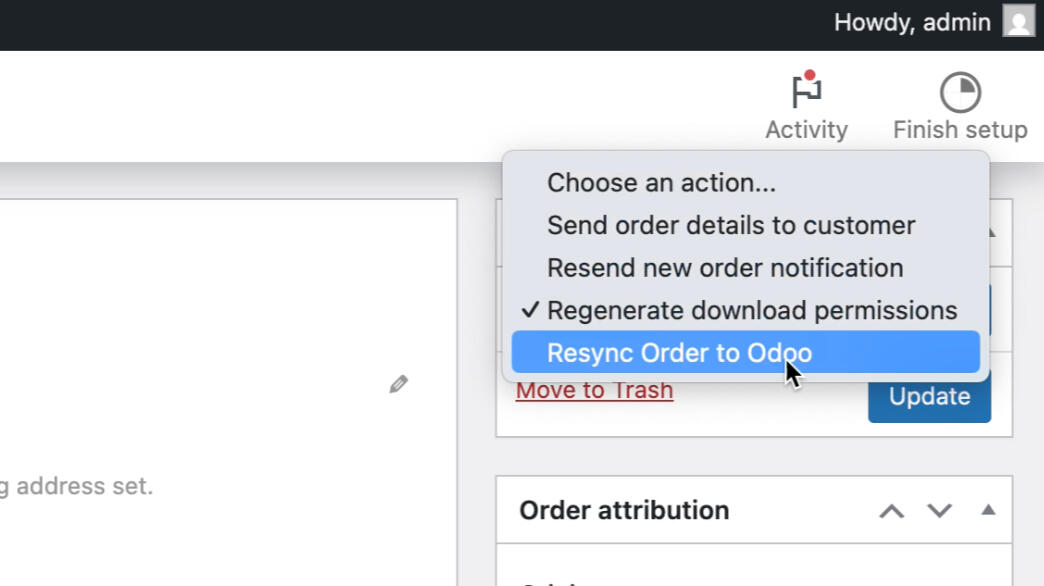Choose 'Send order details to customer'
This screenshot has height=586, width=1044.
[x=731, y=225]
